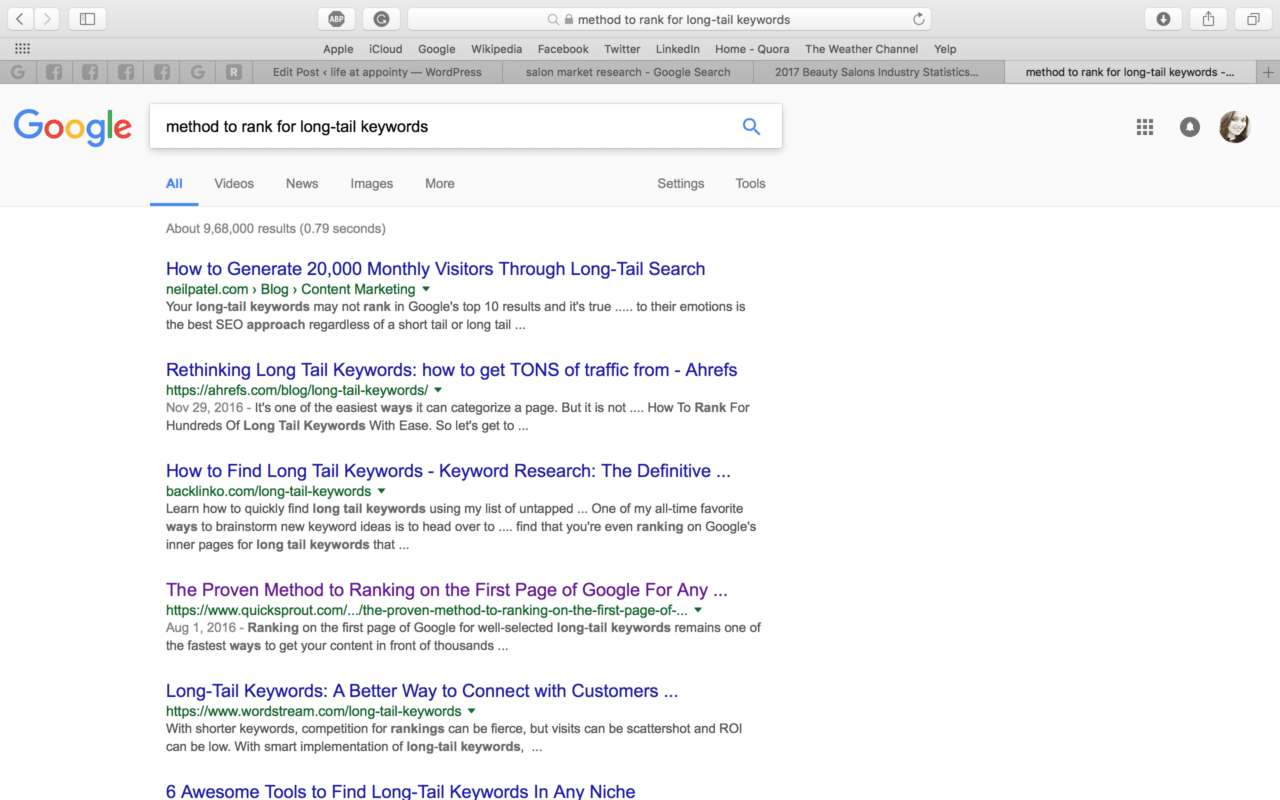Open the Safari share menu

pos(1208,19)
